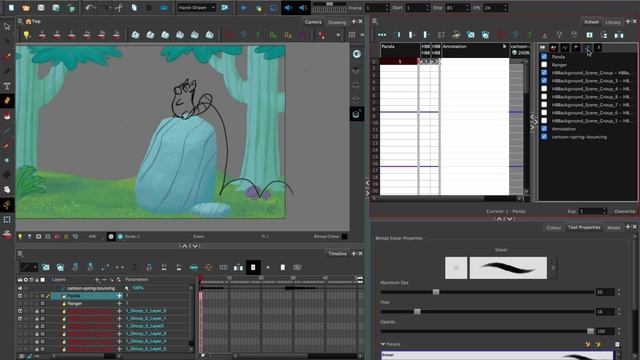Image resolution: width=640 pixels, height=360 pixels.
Task: Uncheck the cartoon-spring-bouncing column checkbox
Action: [544, 137]
